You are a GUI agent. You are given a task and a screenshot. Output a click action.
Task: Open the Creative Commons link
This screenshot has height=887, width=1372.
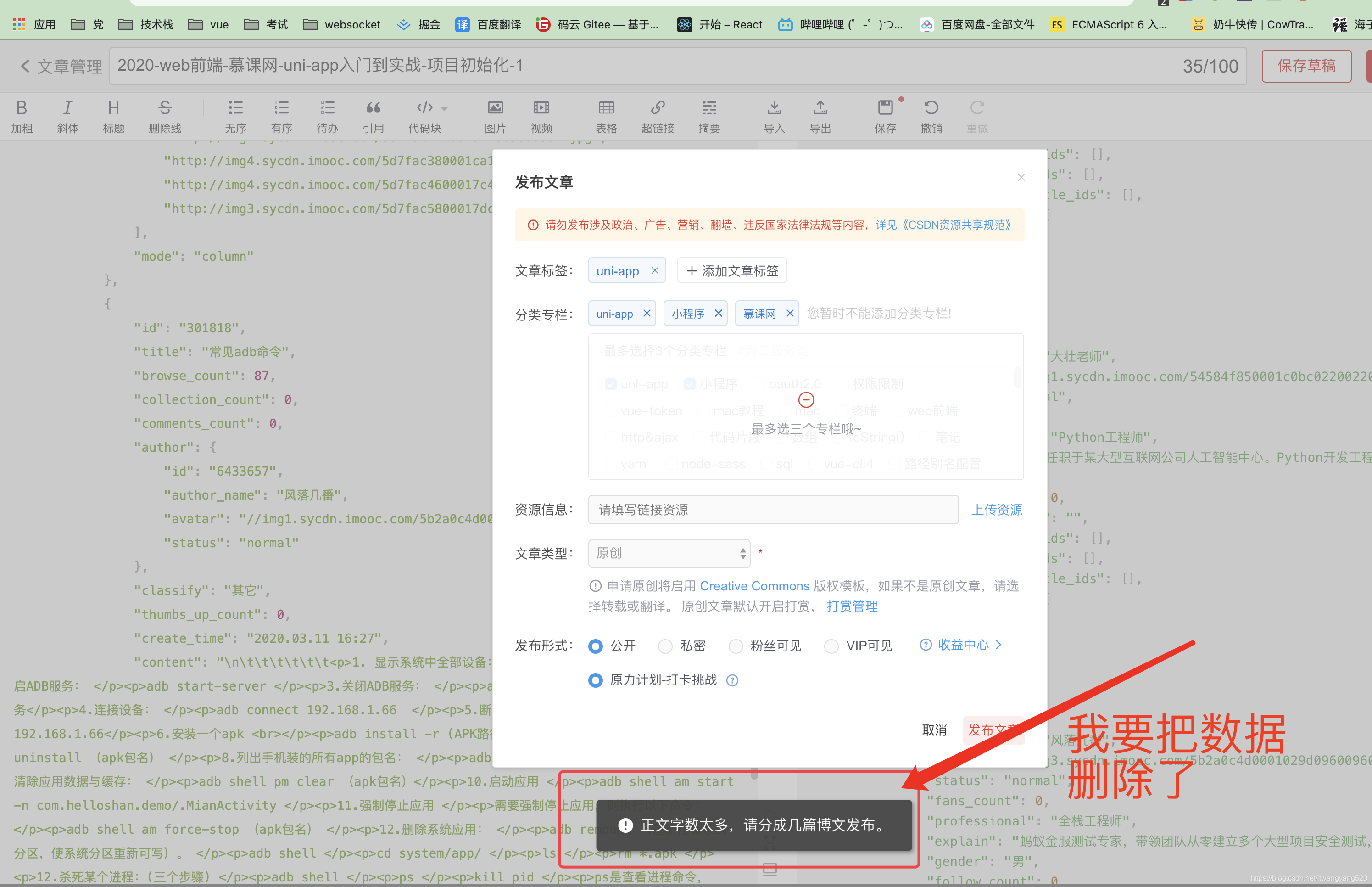[x=754, y=586]
